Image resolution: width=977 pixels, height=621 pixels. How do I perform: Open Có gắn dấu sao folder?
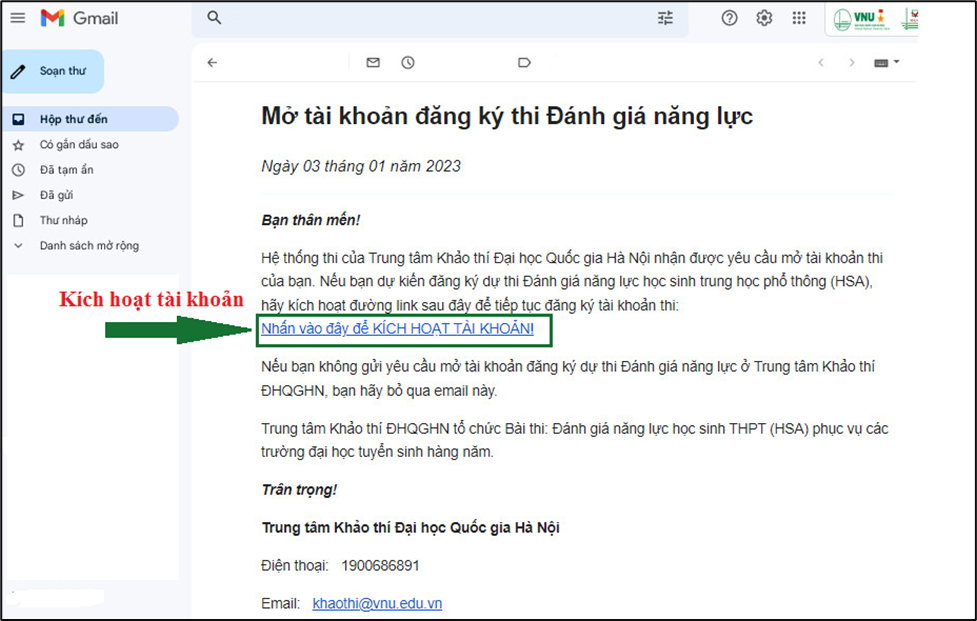[x=78, y=145]
